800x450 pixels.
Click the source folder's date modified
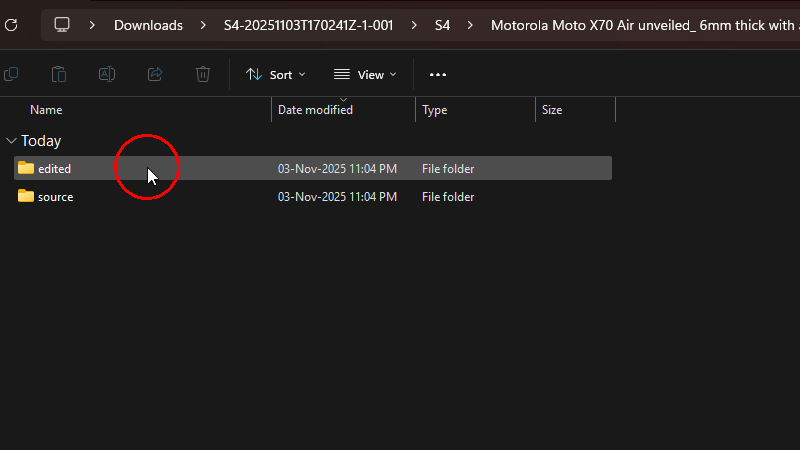coord(337,196)
